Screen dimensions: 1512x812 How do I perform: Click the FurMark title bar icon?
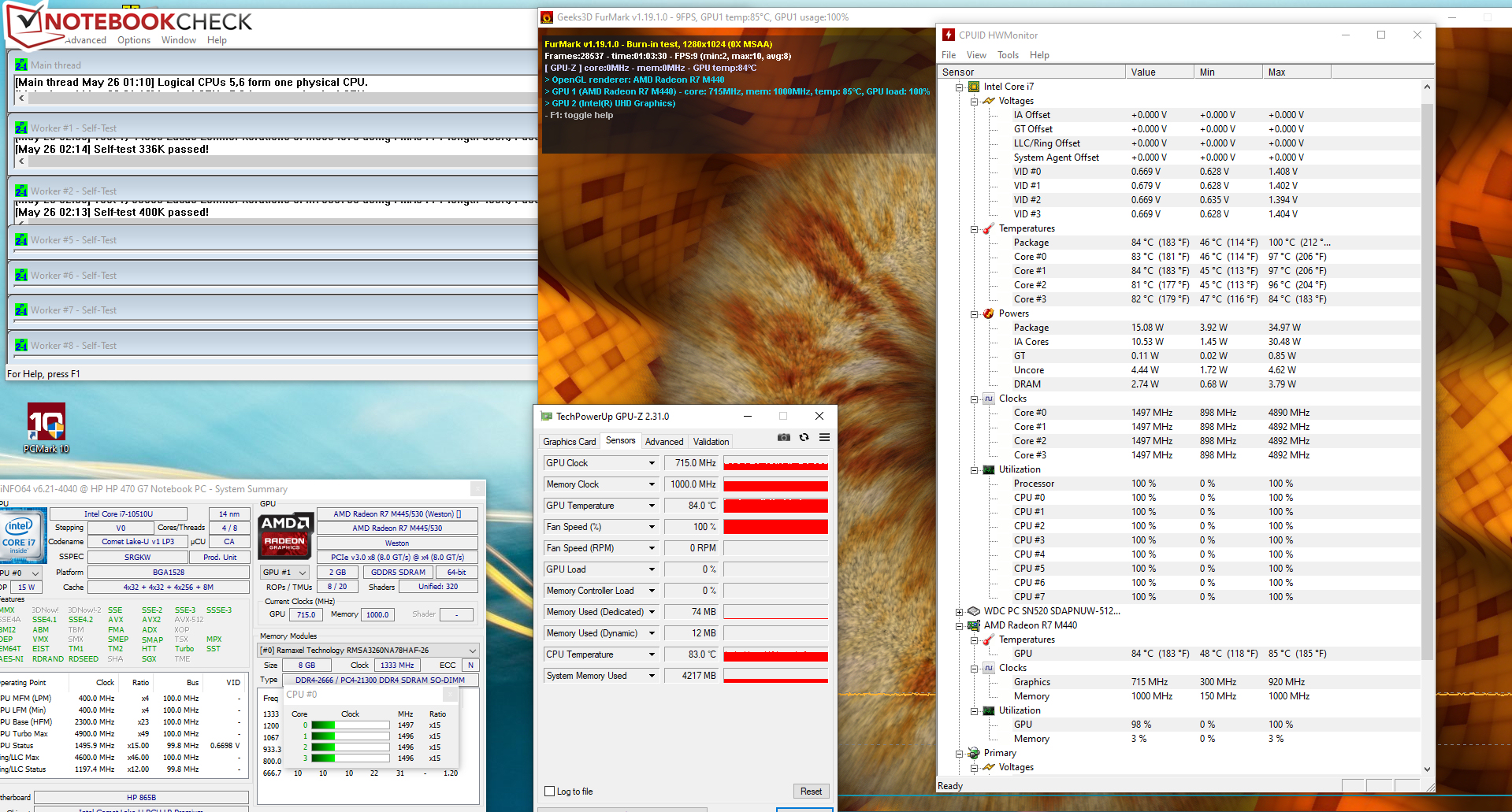pyautogui.click(x=547, y=17)
